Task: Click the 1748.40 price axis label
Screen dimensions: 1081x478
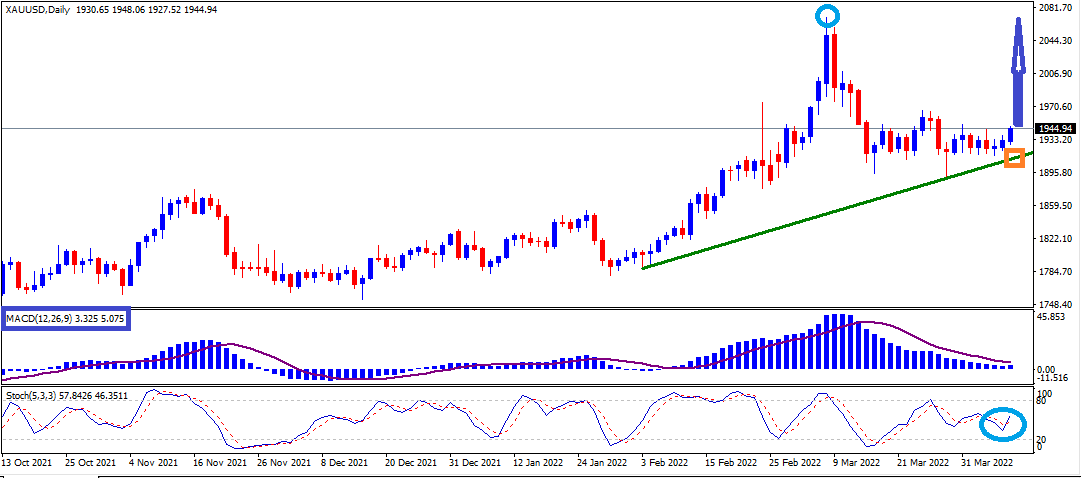Action: [1056, 305]
